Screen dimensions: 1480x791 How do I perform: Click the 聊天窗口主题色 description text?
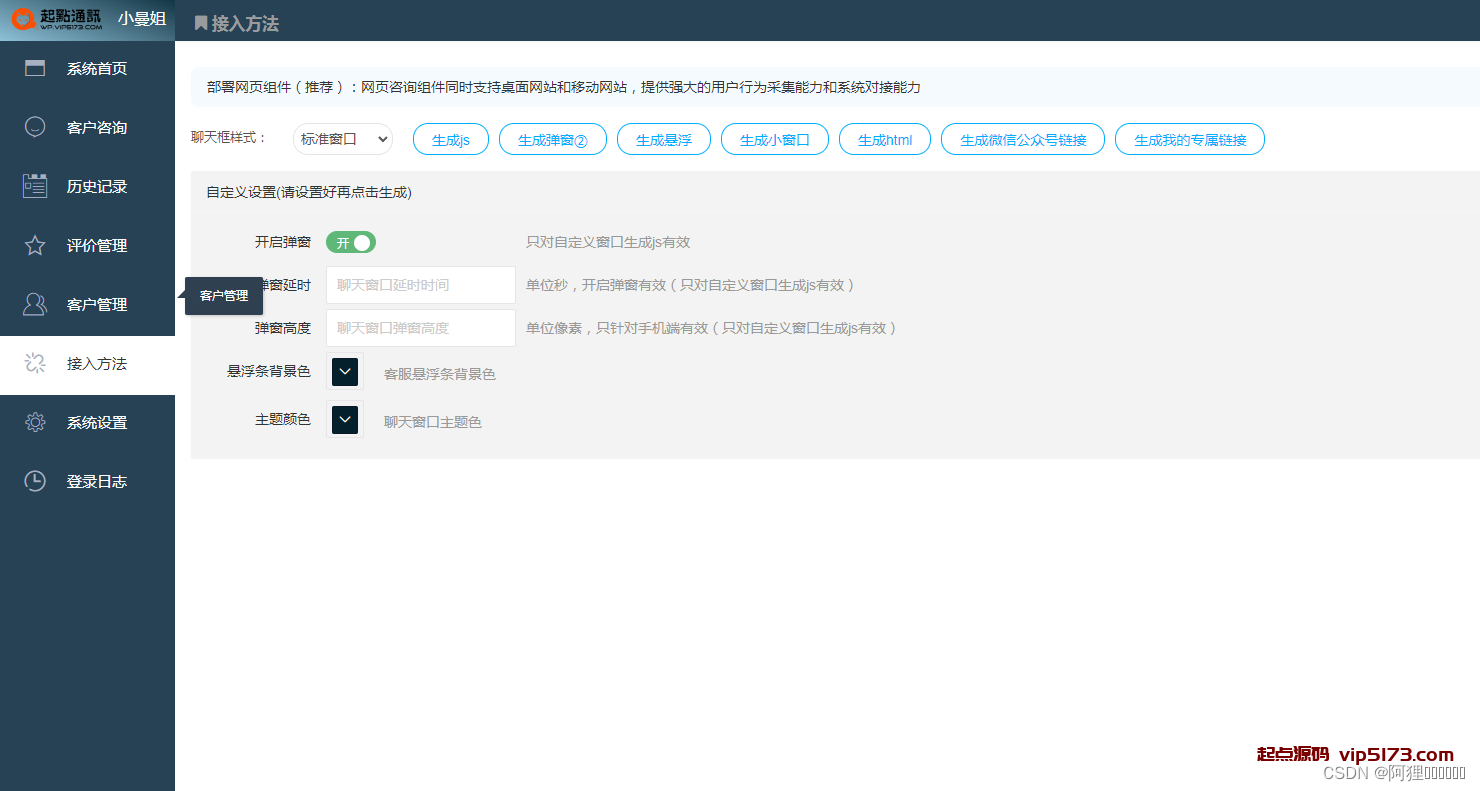point(433,422)
